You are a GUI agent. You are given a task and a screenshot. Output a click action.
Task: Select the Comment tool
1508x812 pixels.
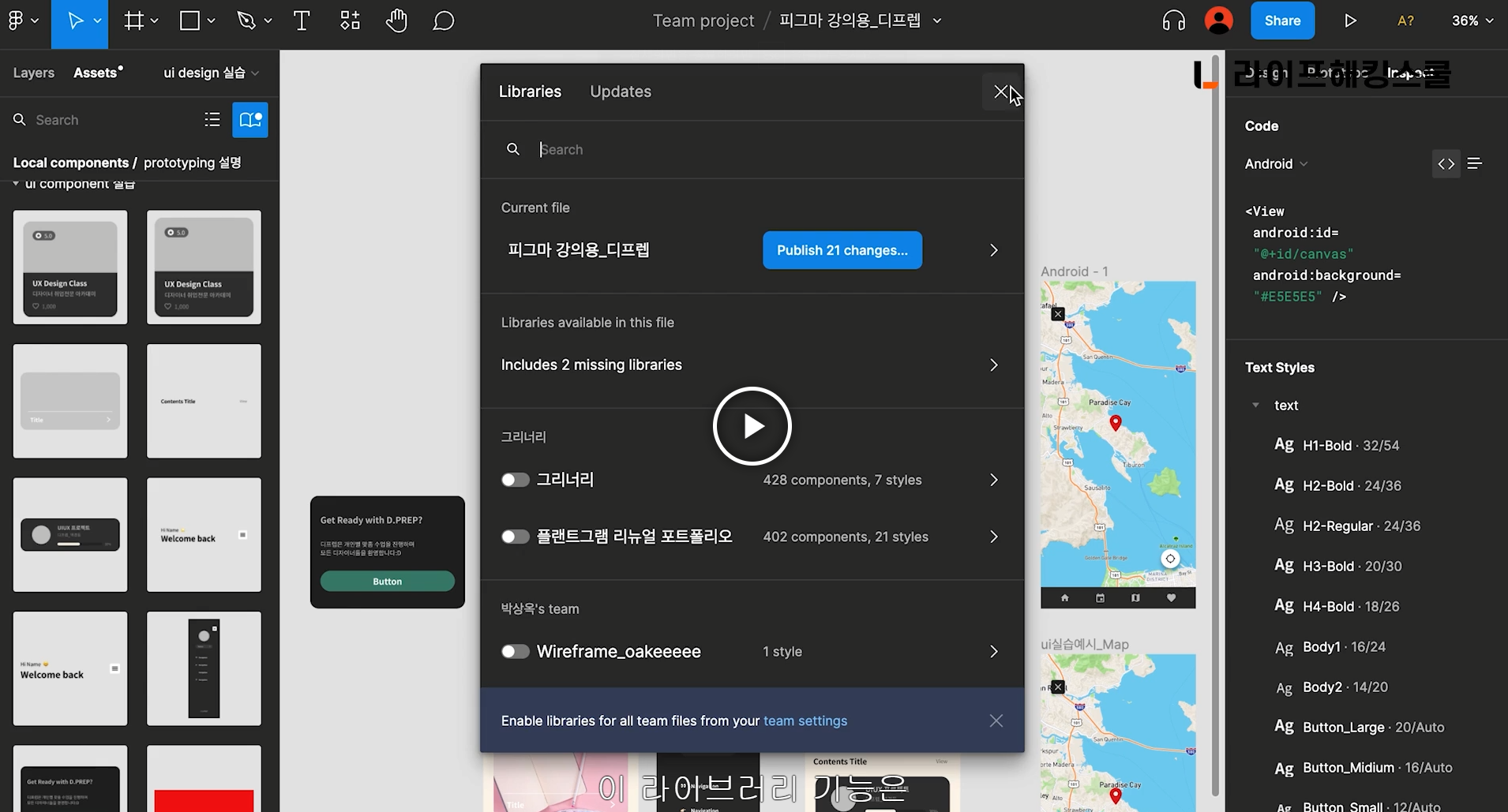pos(444,21)
